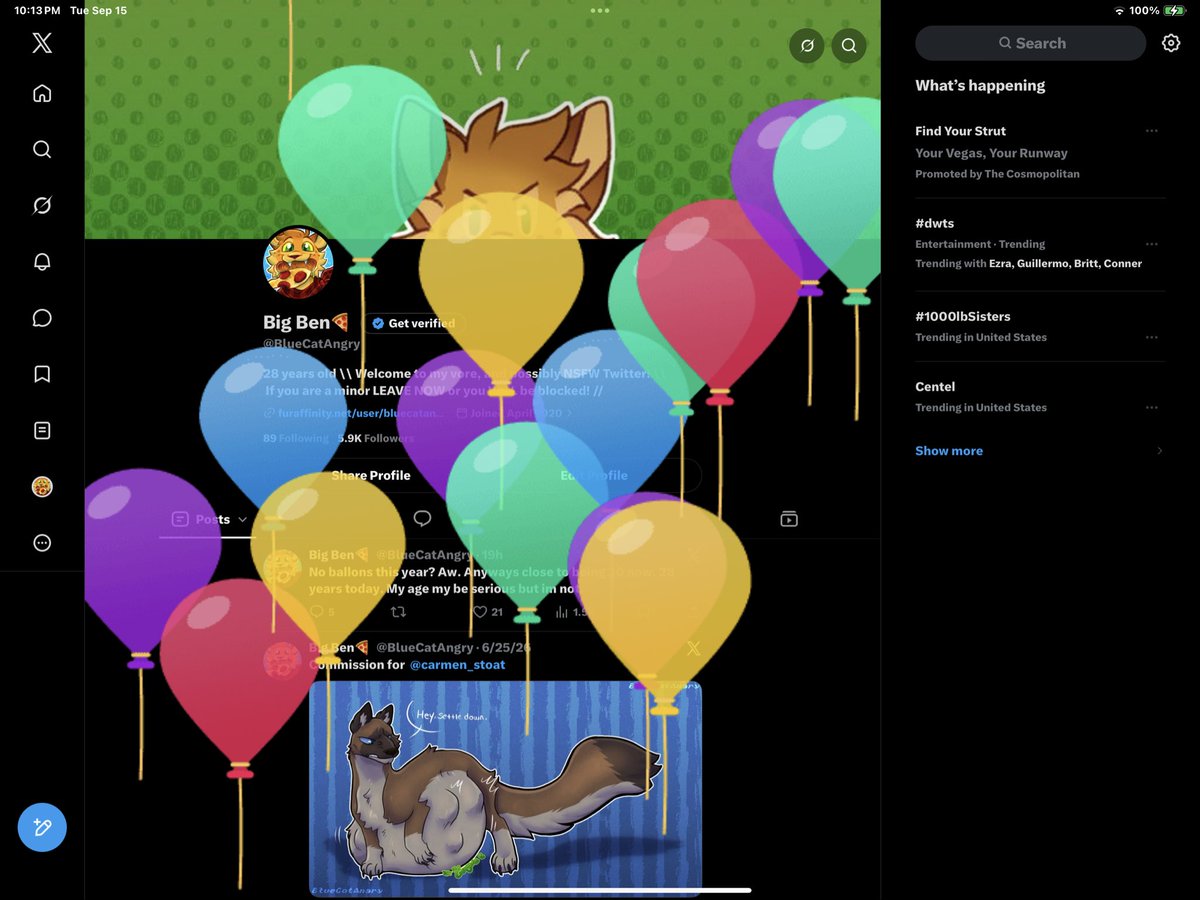Tap the X logo in the sidebar

click(42, 43)
